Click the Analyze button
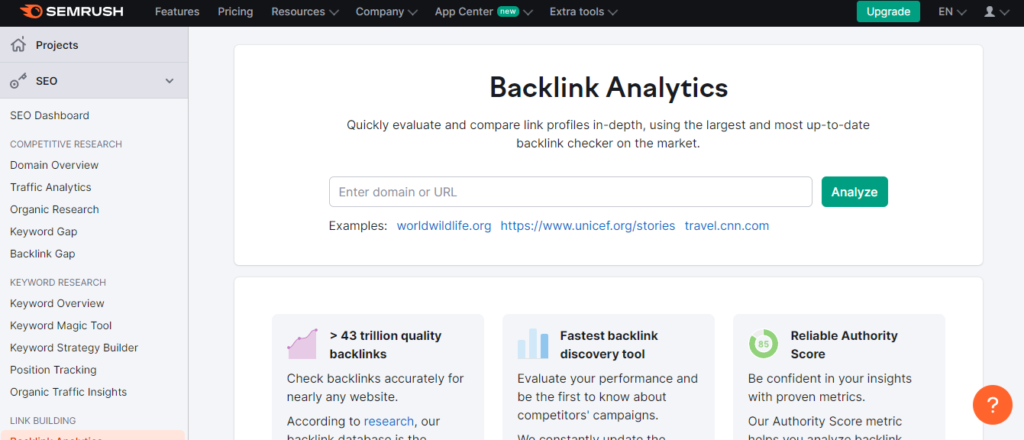This screenshot has width=1024, height=440. click(854, 192)
